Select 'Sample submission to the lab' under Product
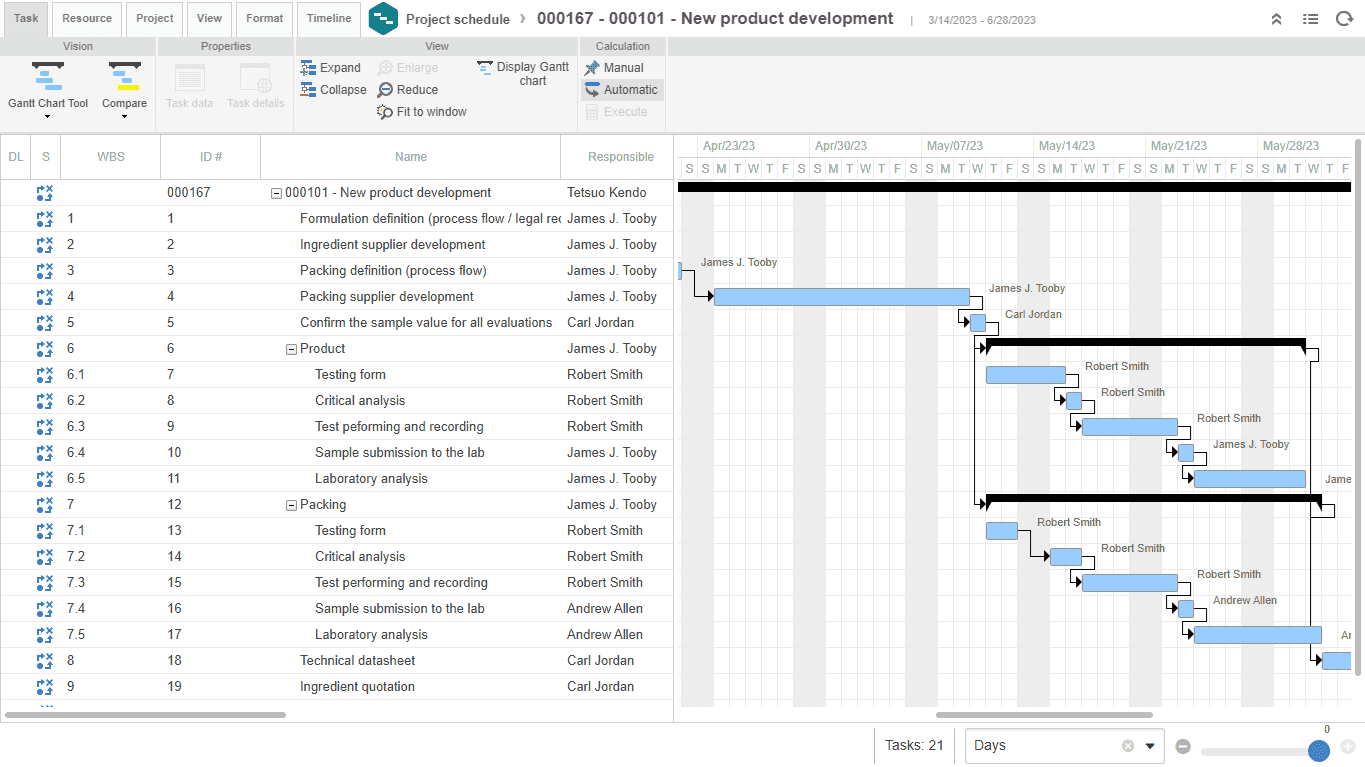The width and height of the screenshot is (1365, 767). pos(400,453)
